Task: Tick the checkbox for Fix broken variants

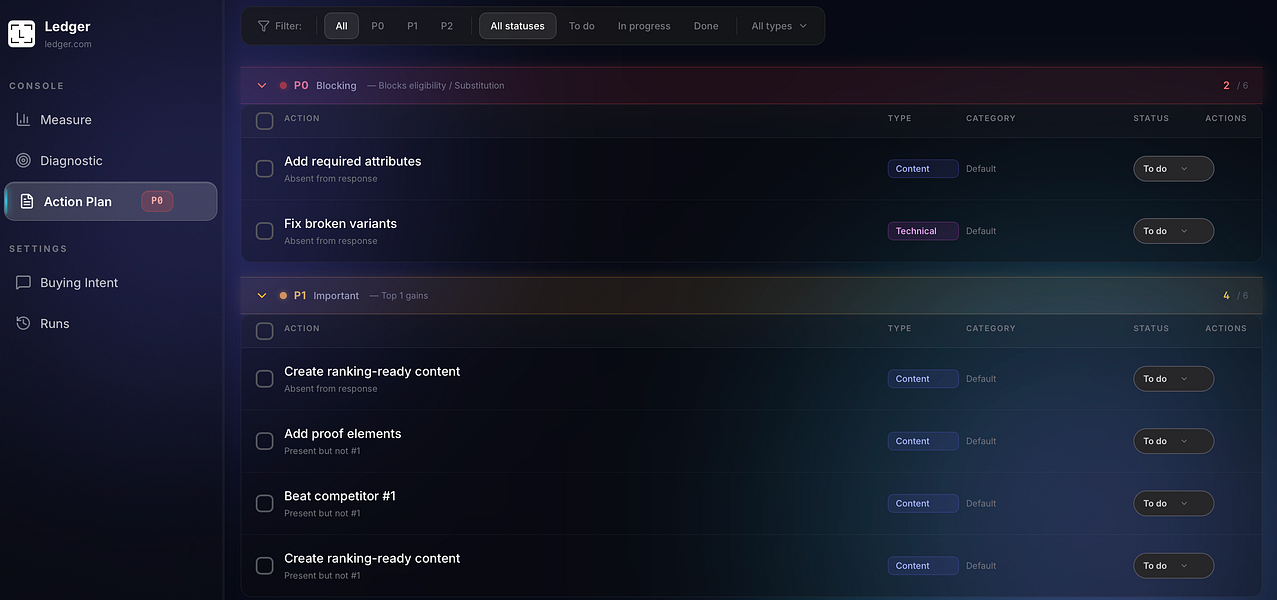Action: [265, 231]
